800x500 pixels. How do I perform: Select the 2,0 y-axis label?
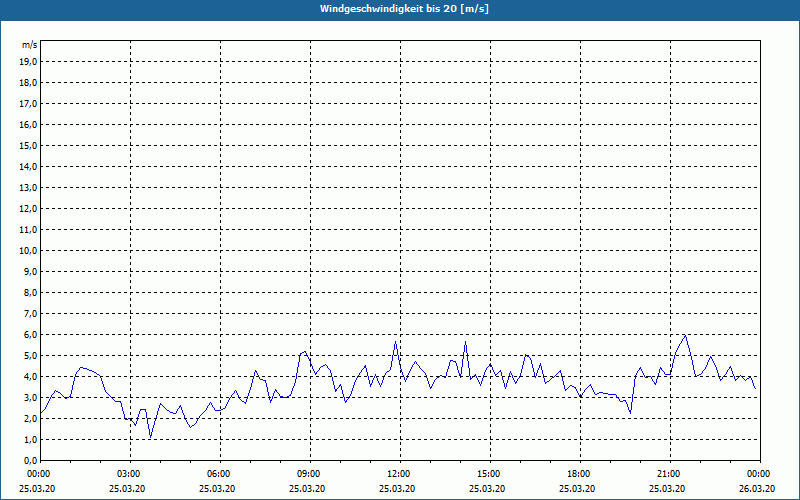tap(31, 418)
